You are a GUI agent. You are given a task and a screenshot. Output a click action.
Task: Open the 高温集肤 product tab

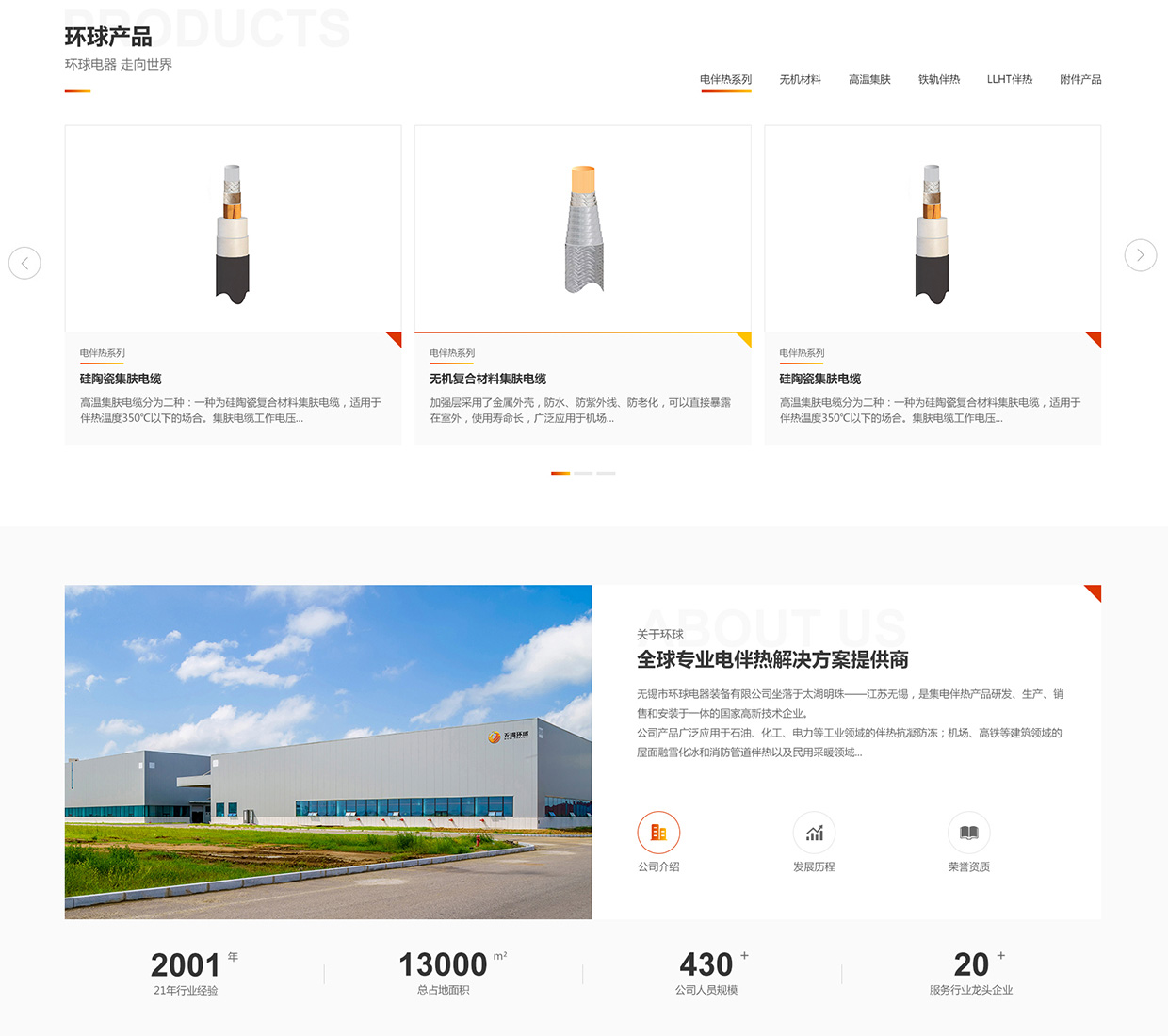[868, 80]
